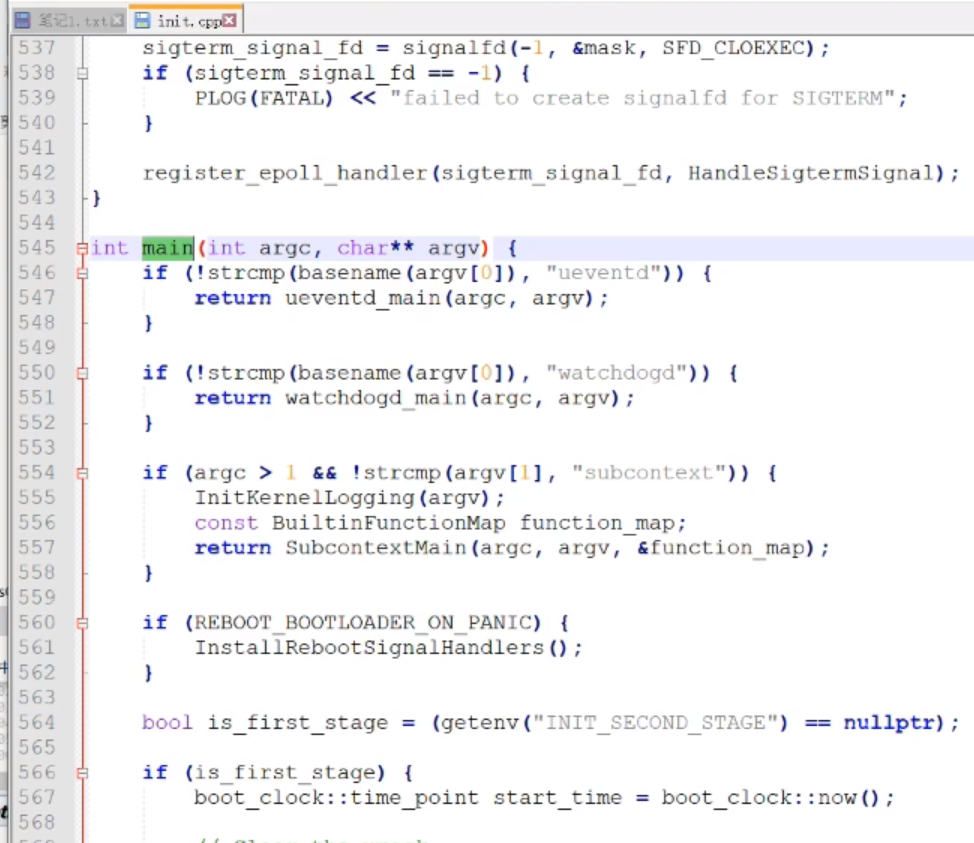Screen dimensions: 974x843
Task: Click BuiltinFunctionMap on line 556
Action: pos(389,523)
